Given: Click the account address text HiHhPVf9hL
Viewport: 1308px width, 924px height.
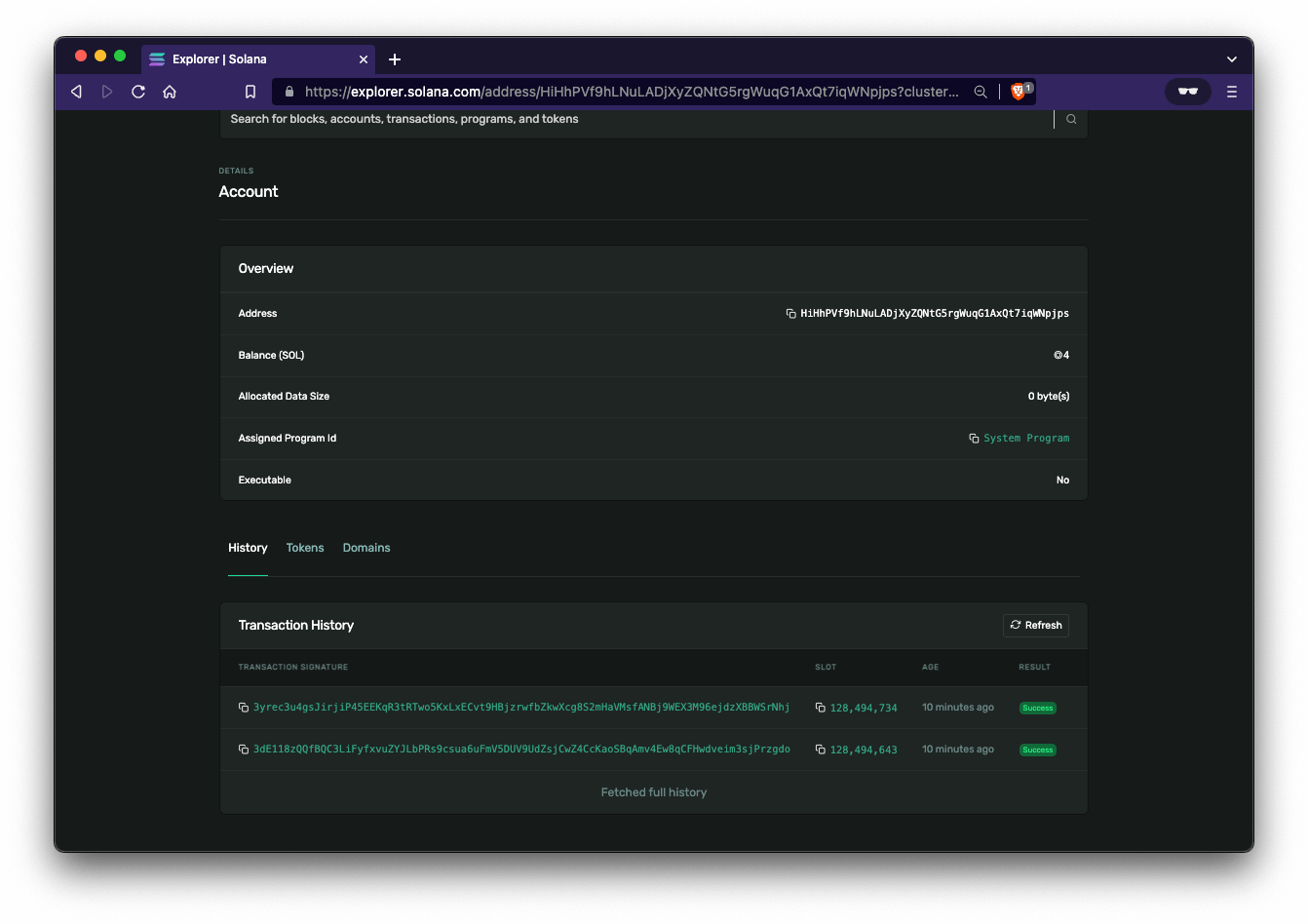Looking at the screenshot, I should pyautogui.click(x=935, y=314).
